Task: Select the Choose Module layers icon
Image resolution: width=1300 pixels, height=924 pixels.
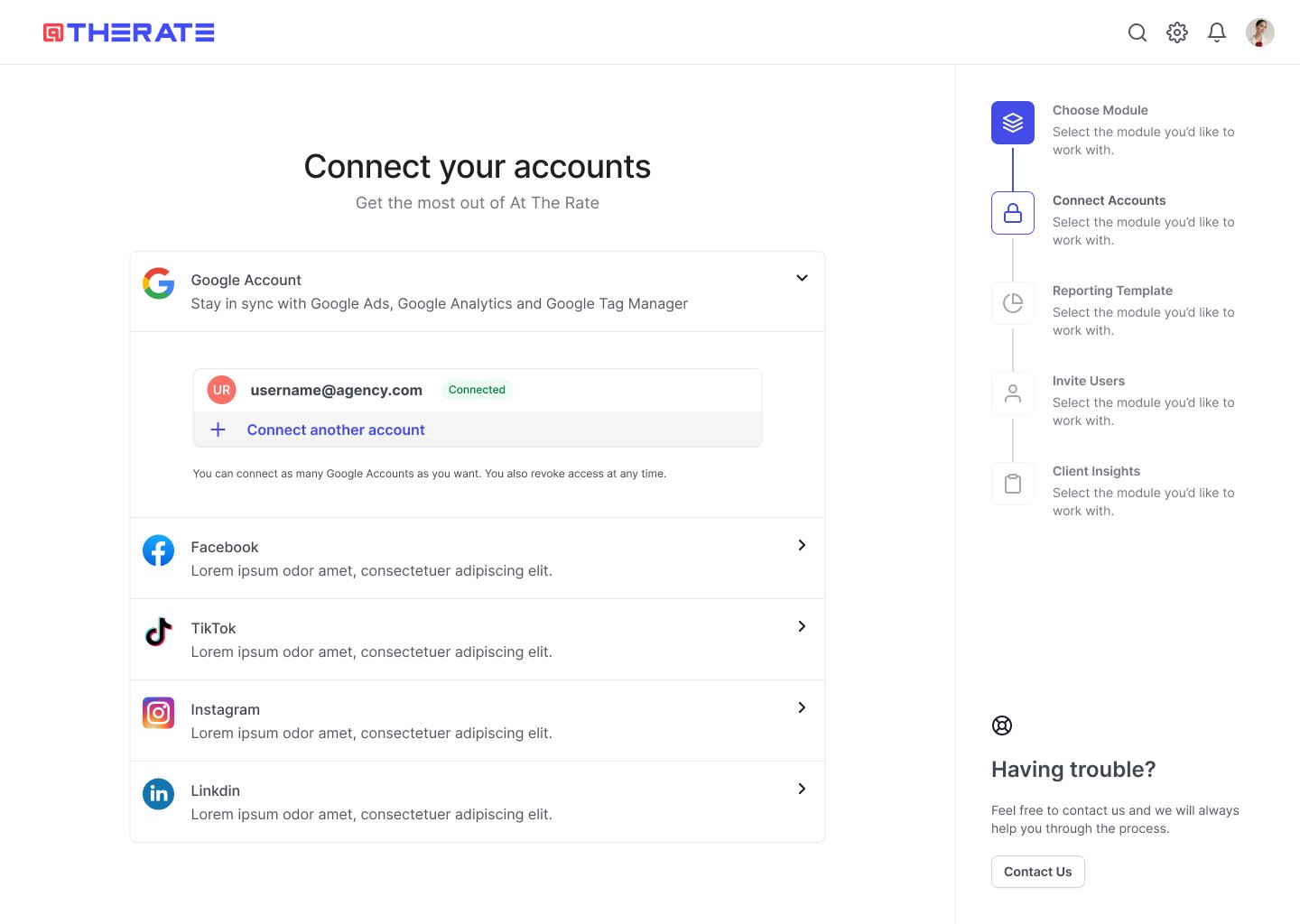Action: click(x=1013, y=123)
